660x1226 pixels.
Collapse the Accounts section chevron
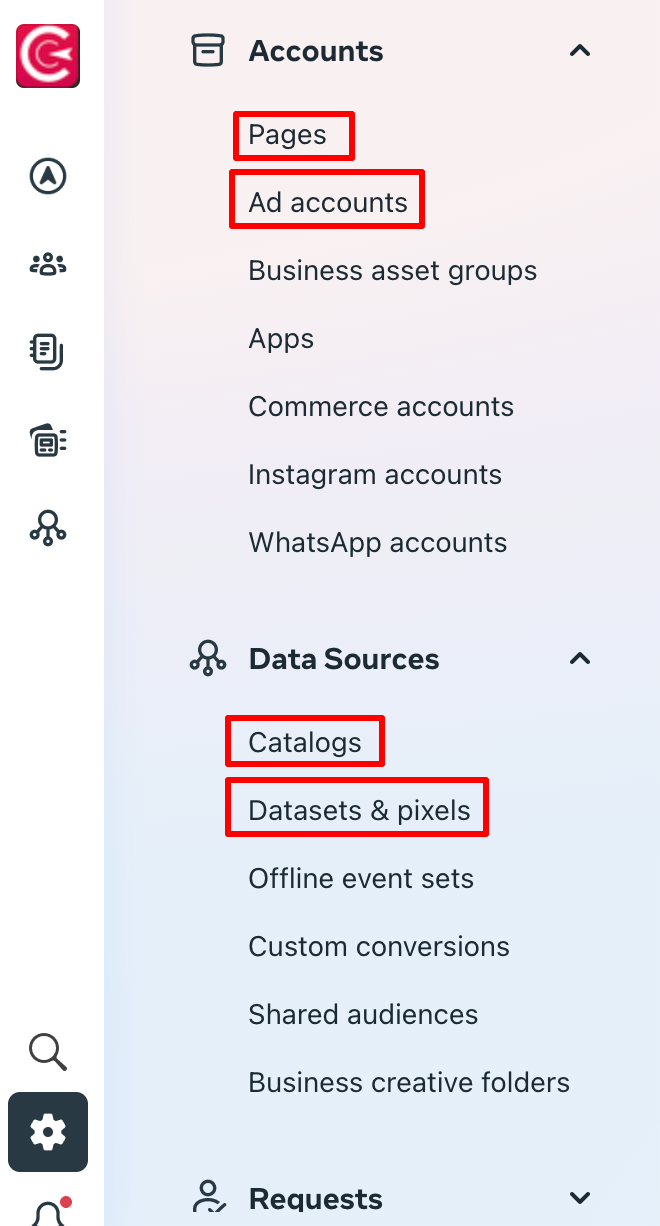click(x=580, y=51)
